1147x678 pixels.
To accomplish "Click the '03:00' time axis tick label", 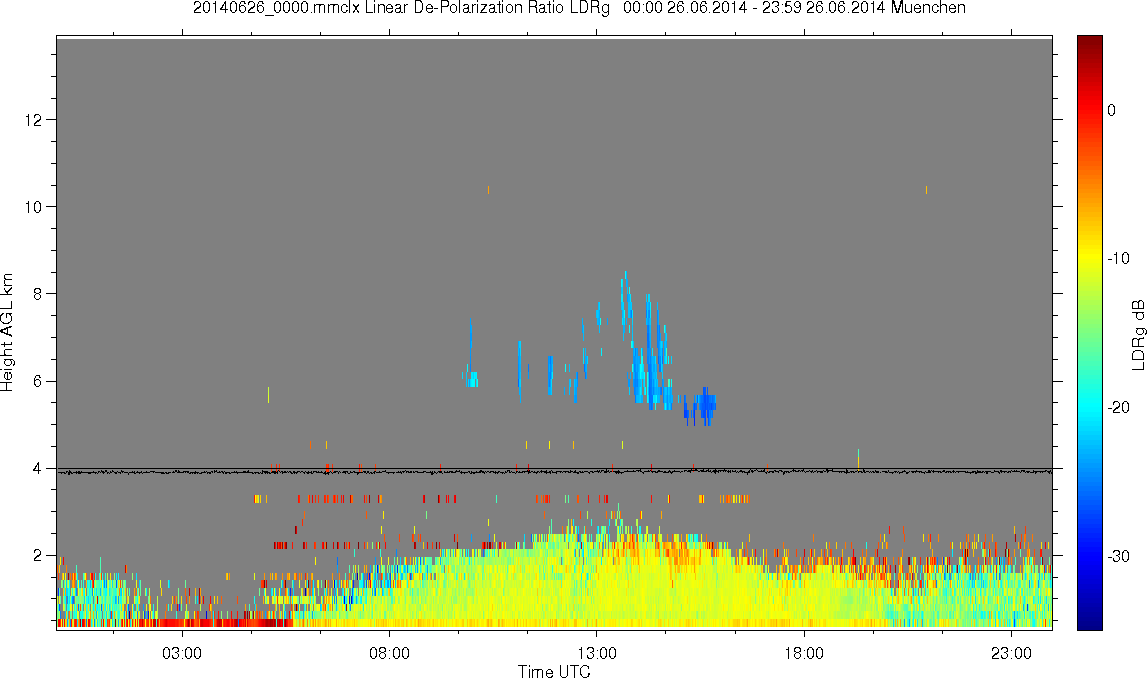I will 181,653.
